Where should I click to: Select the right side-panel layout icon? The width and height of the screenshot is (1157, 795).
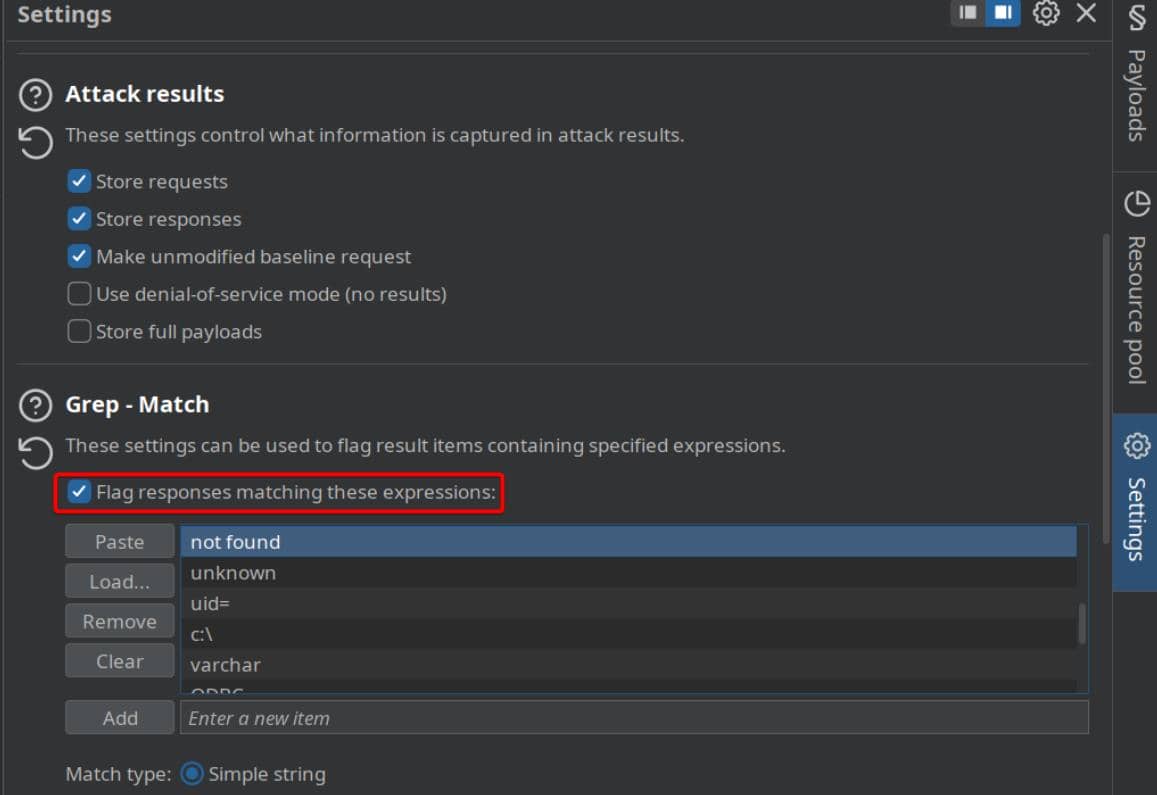(x=1003, y=14)
